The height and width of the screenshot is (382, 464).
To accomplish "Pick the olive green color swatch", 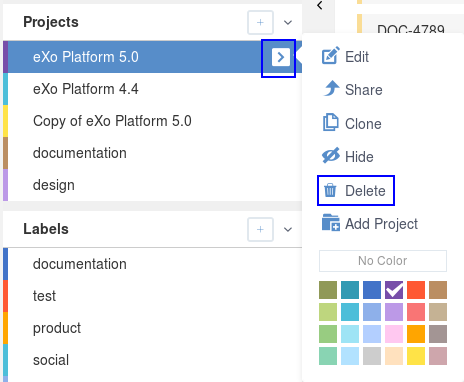I will click(328, 290).
